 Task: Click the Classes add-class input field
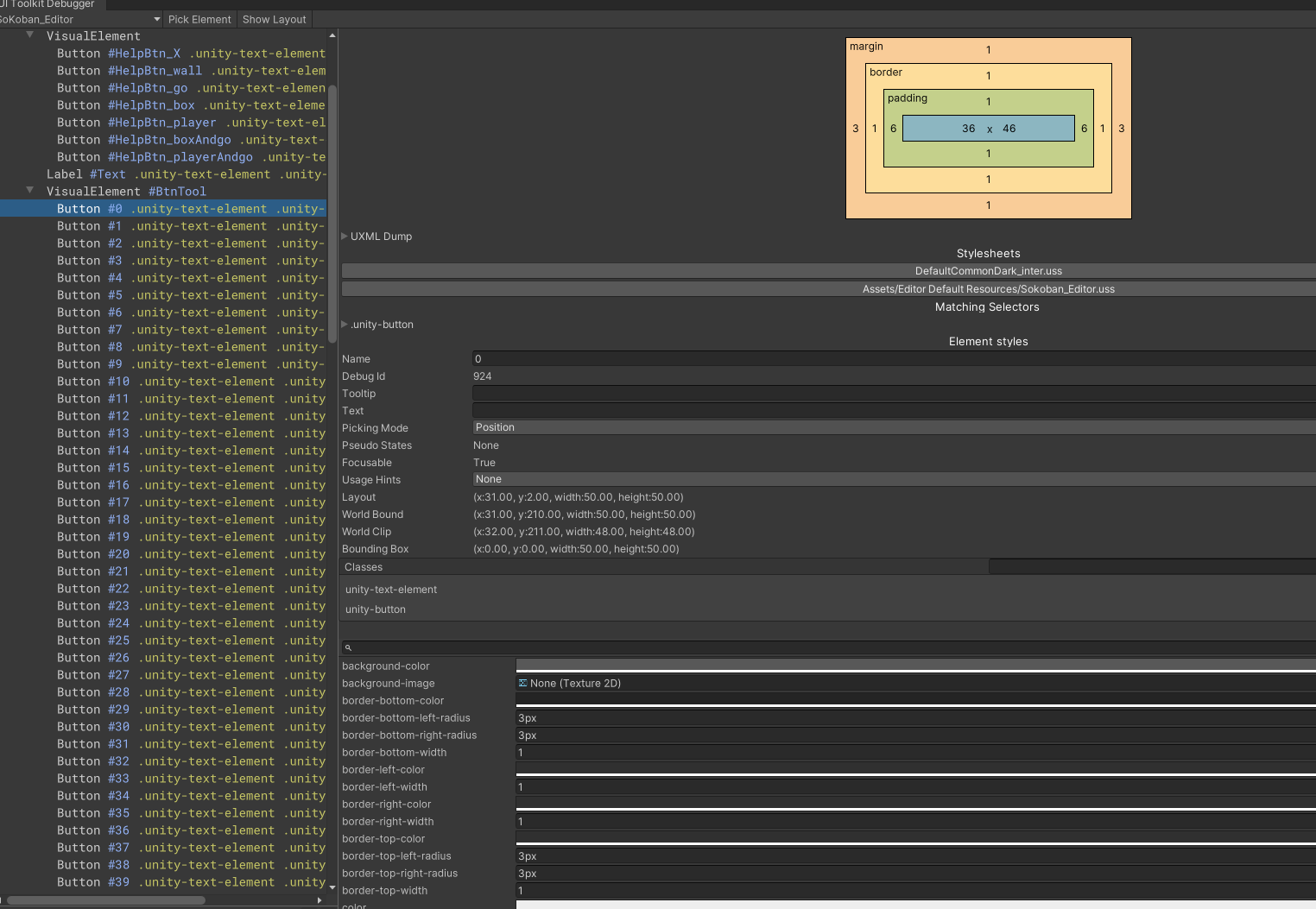pyautogui.click(x=1152, y=567)
